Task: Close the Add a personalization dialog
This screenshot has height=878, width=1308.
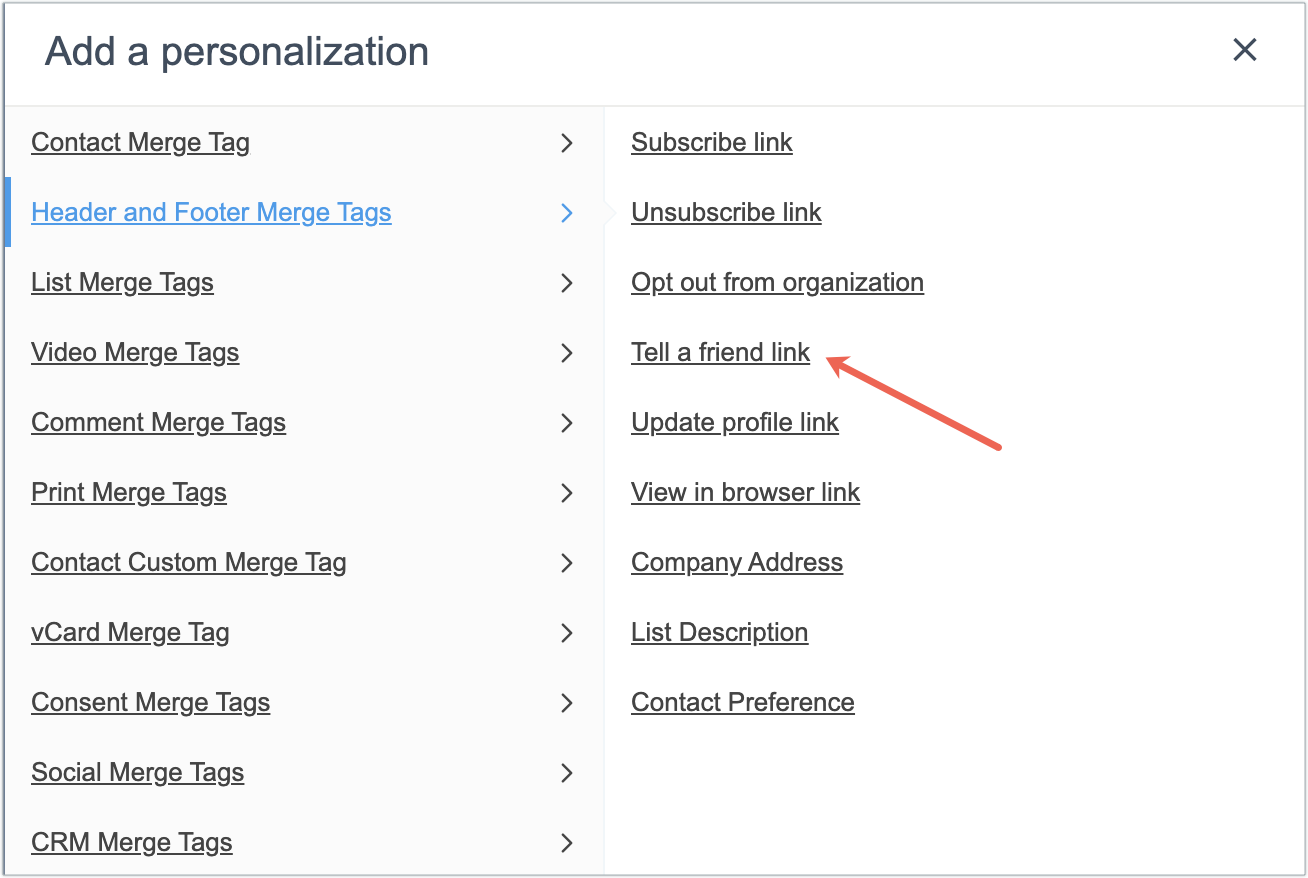Action: pos(1244,50)
